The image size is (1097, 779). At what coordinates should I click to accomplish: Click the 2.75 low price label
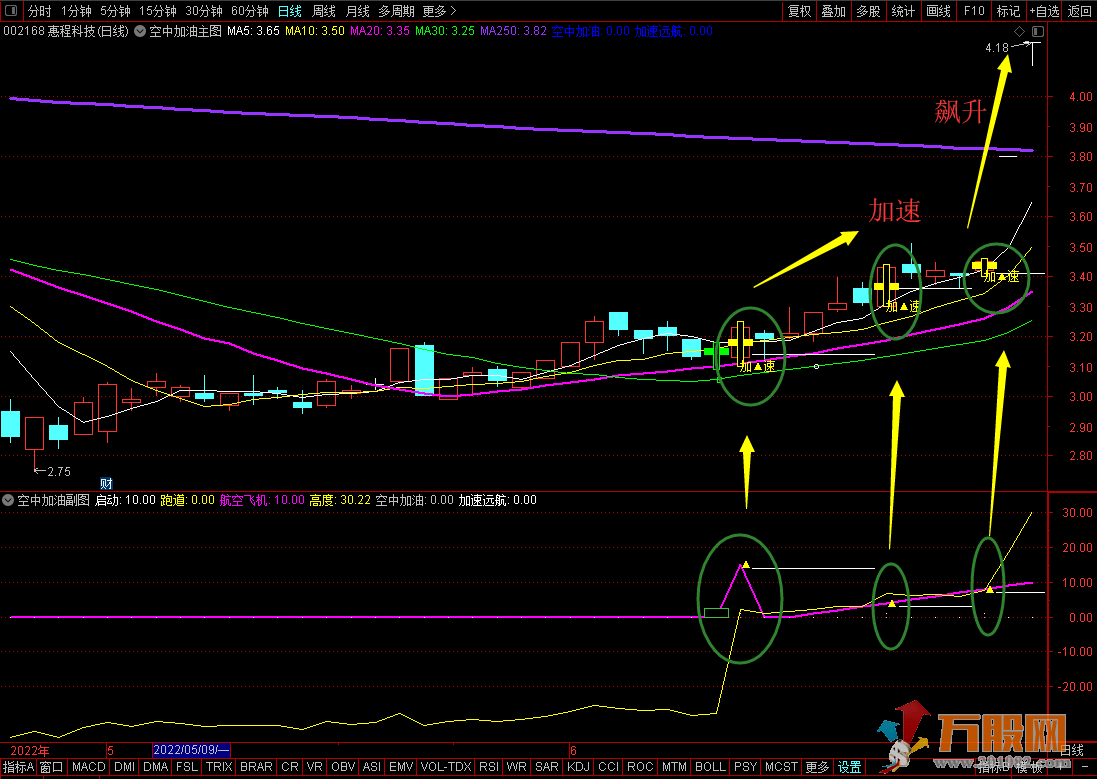59,472
